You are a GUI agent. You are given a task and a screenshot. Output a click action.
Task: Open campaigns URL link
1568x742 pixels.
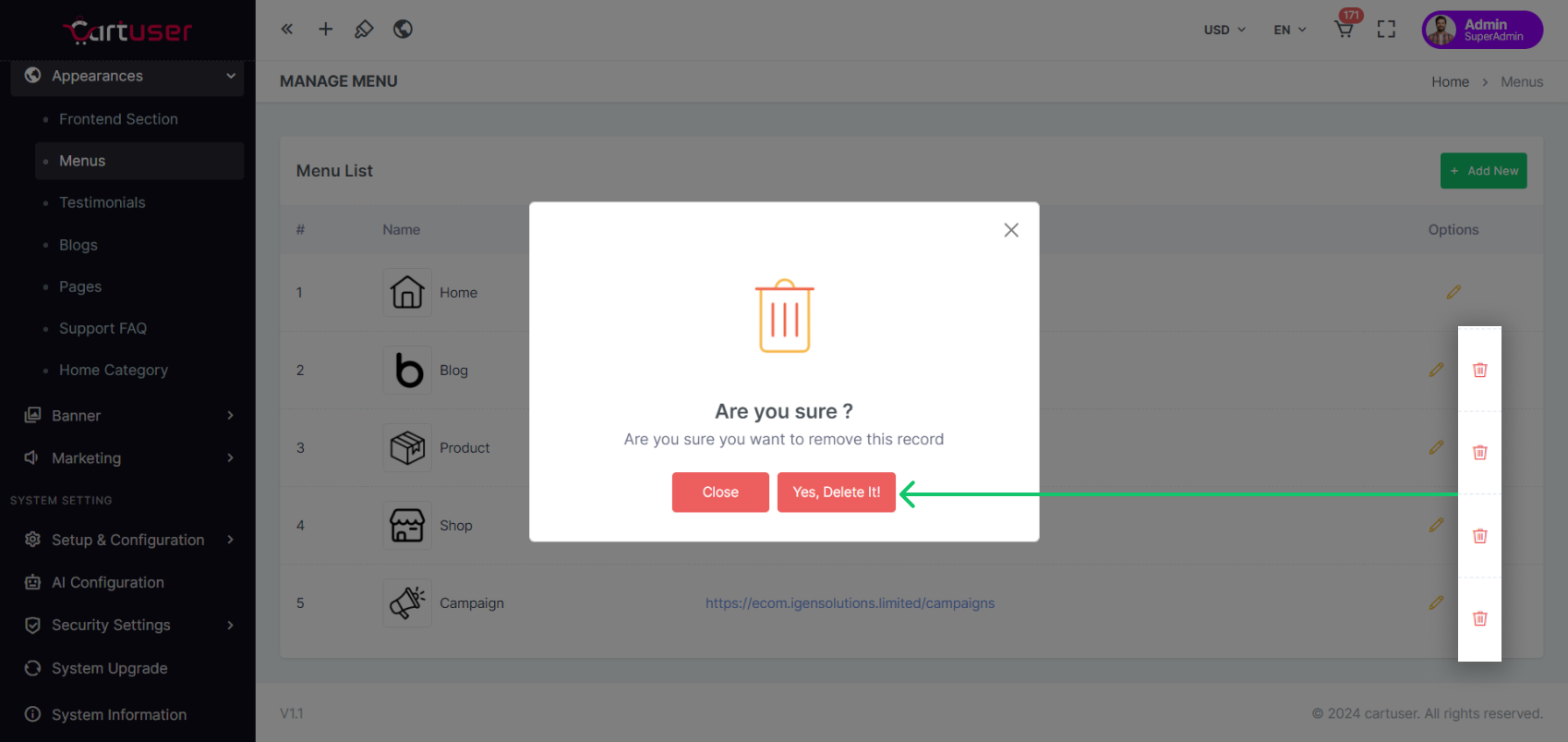[x=850, y=603]
